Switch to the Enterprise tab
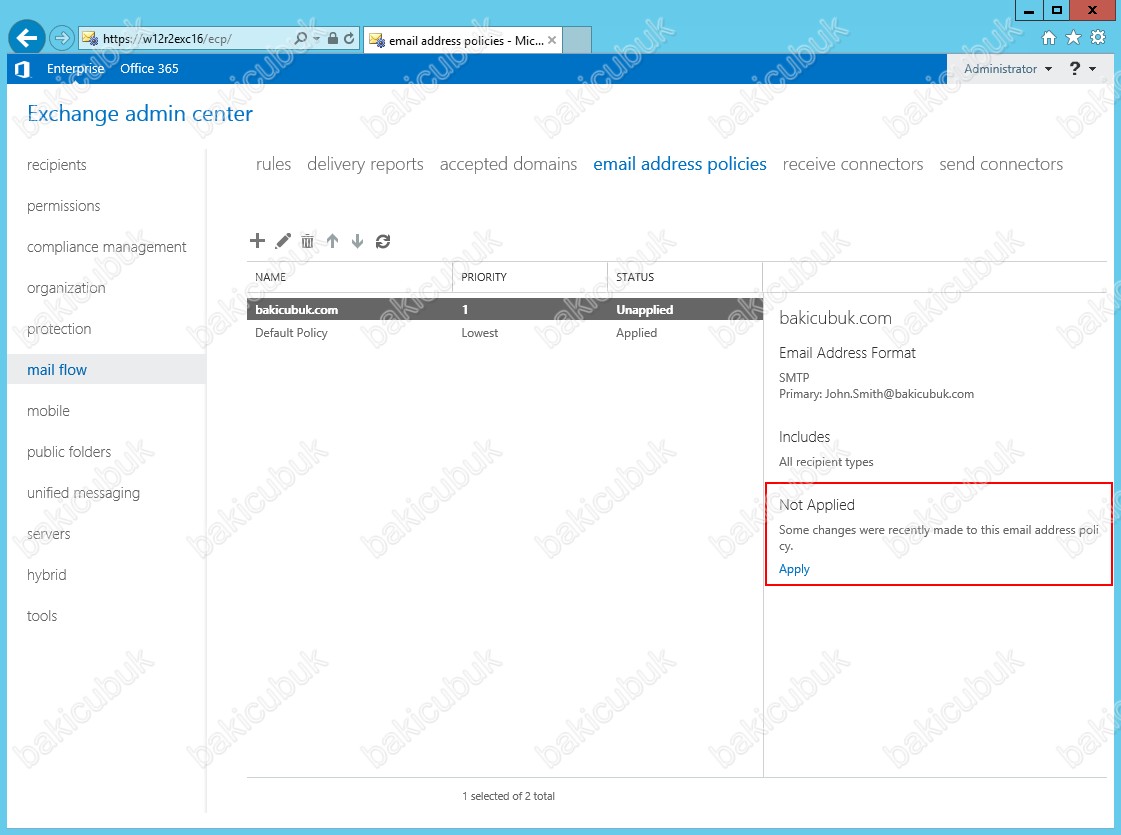 coord(76,69)
